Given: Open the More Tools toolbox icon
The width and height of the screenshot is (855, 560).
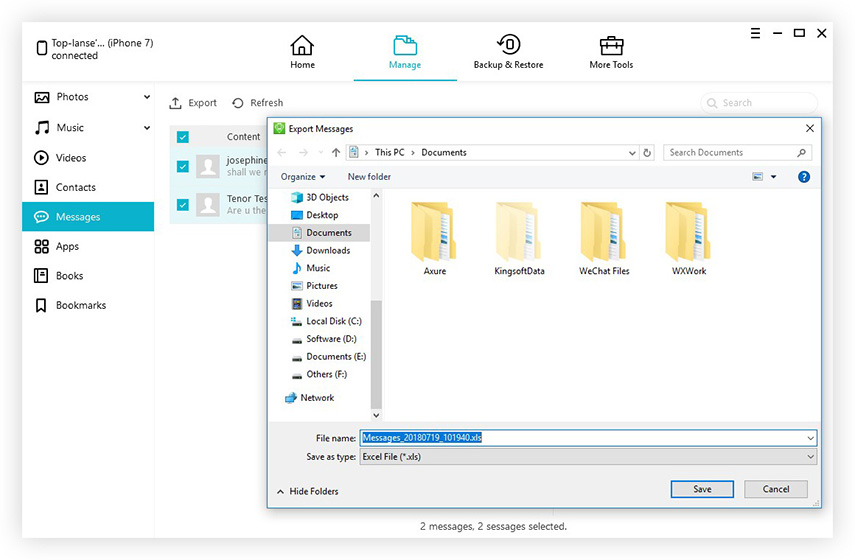Looking at the screenshot, I should [x=611, y=46].
